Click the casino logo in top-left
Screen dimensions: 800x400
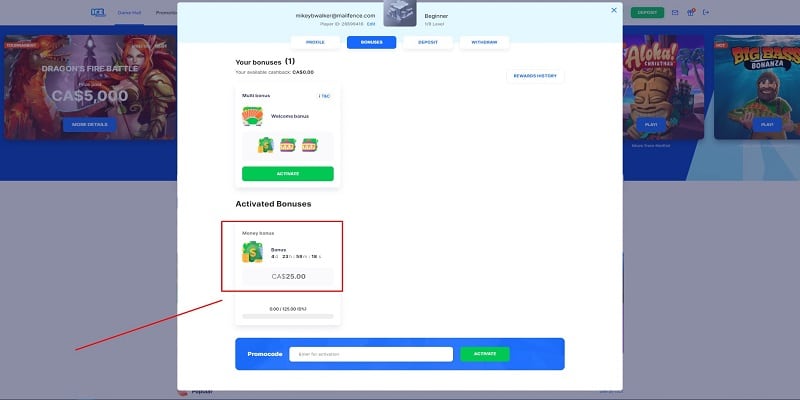tap(97, 12)
